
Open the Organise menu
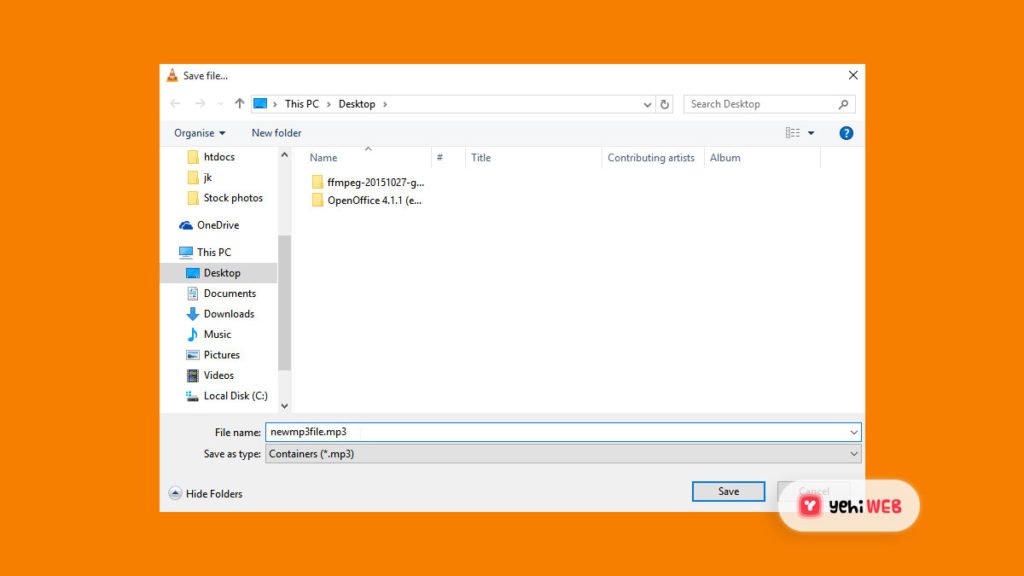click(199, 133)
